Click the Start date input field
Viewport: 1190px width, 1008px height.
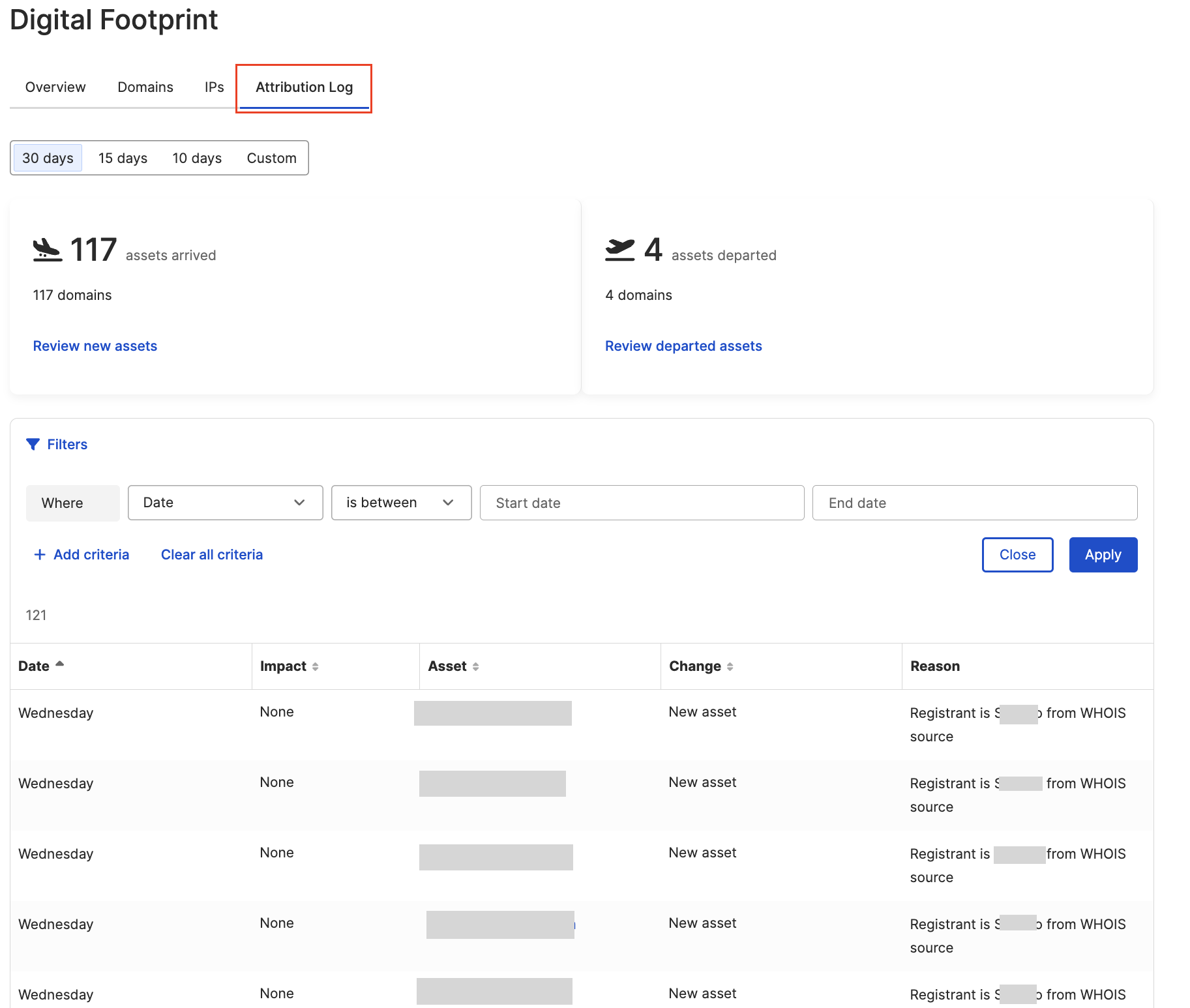click(642, 503)
